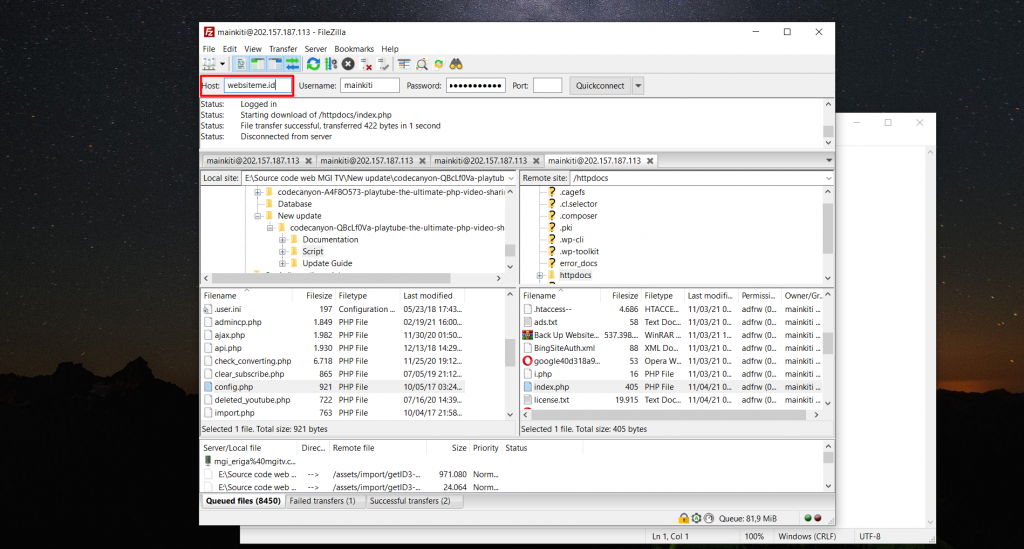
Task: Select the google40d318a9 Opera file
Action: (x=566, y=361)
